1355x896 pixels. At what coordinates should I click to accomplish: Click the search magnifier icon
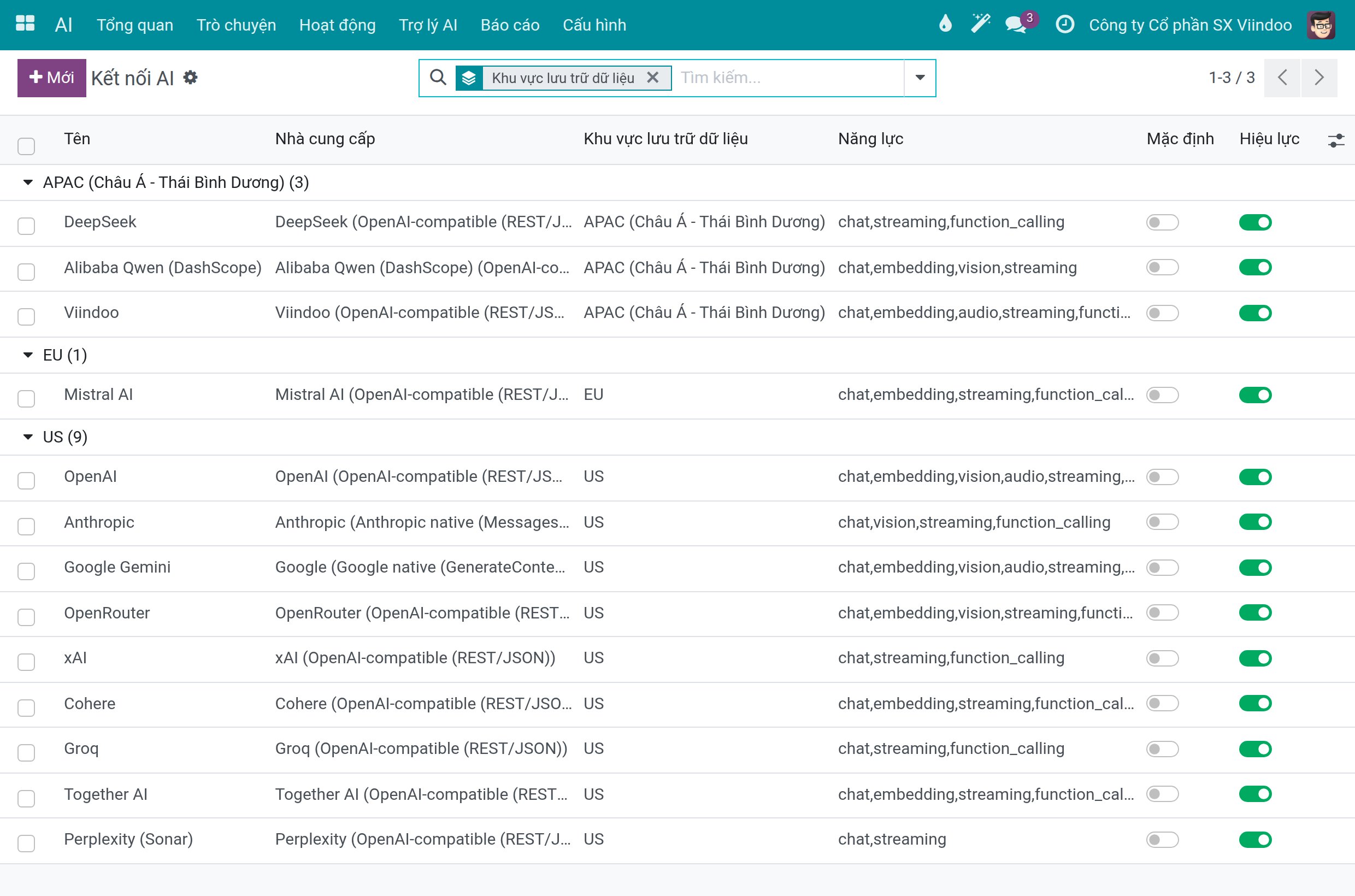[438, 77]
